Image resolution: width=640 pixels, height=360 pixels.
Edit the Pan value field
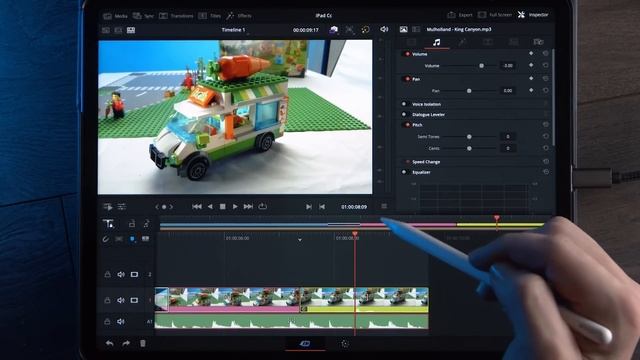pyautogui.click(x=507, y=91)
